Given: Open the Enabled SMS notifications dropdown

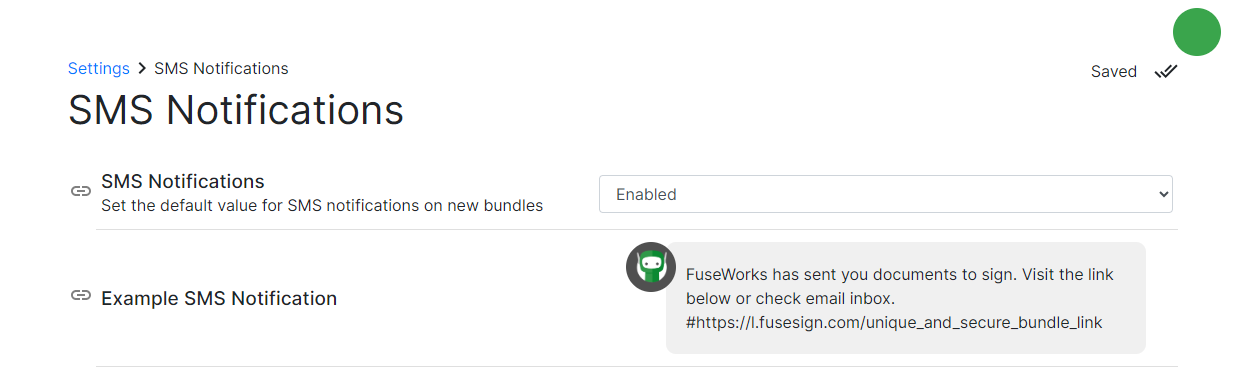Looking at the screenshot, I should point(885,194).
